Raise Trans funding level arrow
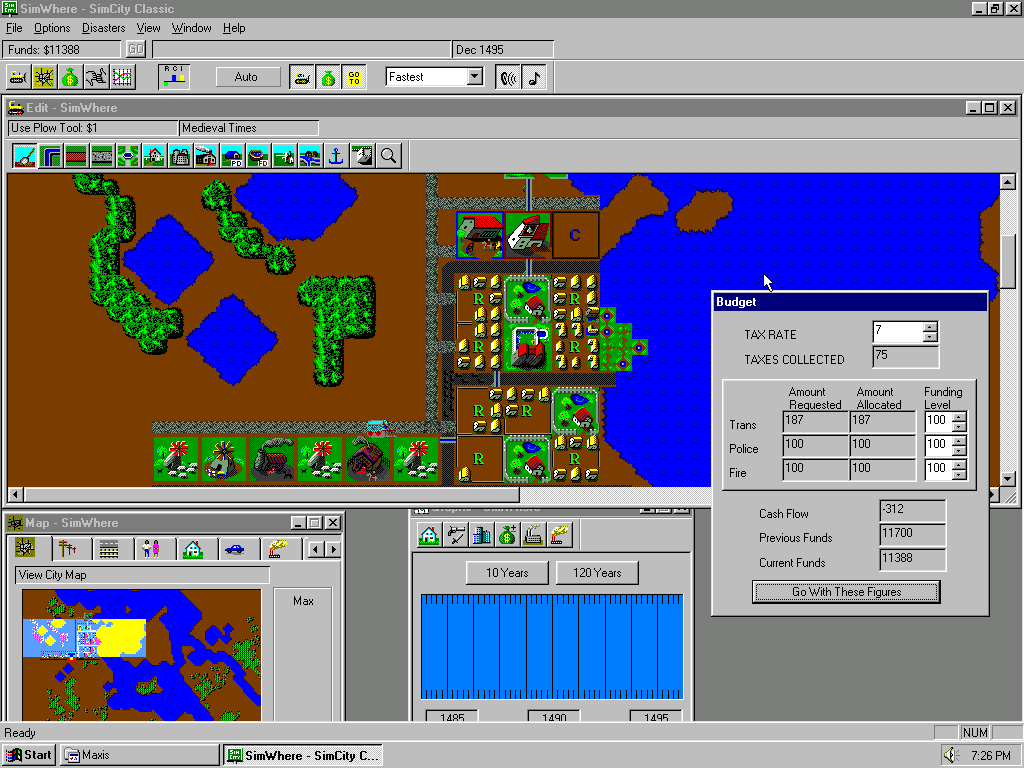 pyautogui.click(x=959, y=416)
